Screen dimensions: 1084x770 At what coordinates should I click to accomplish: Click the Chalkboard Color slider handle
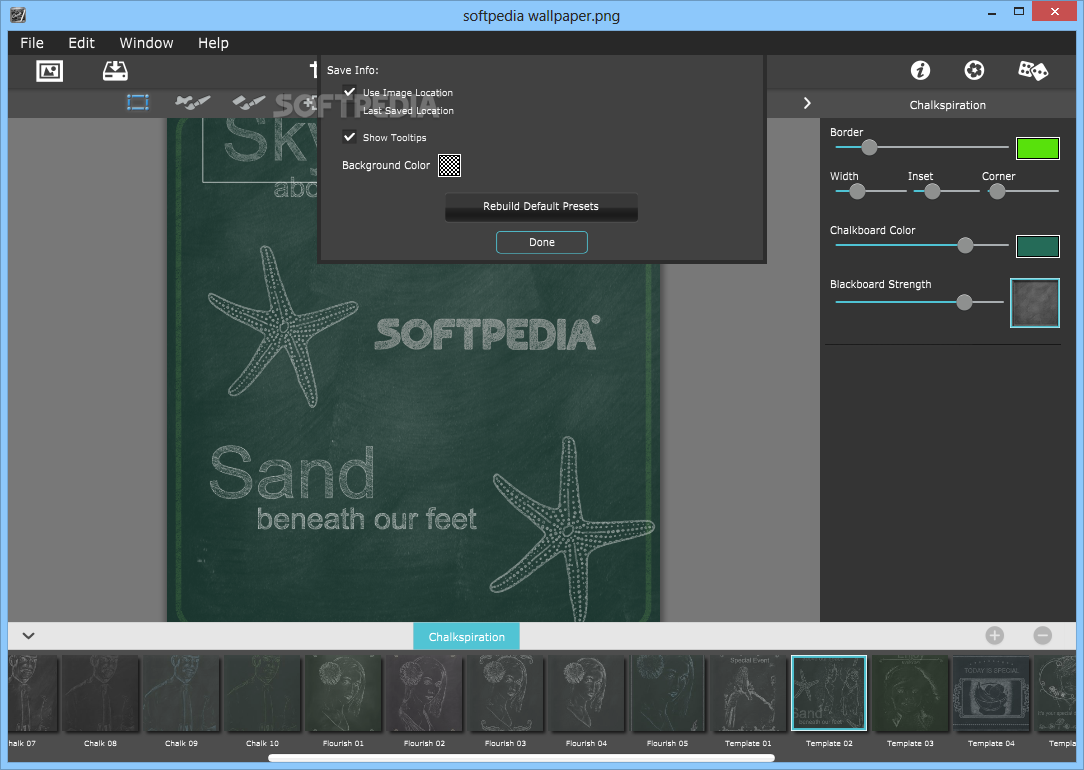965,245
